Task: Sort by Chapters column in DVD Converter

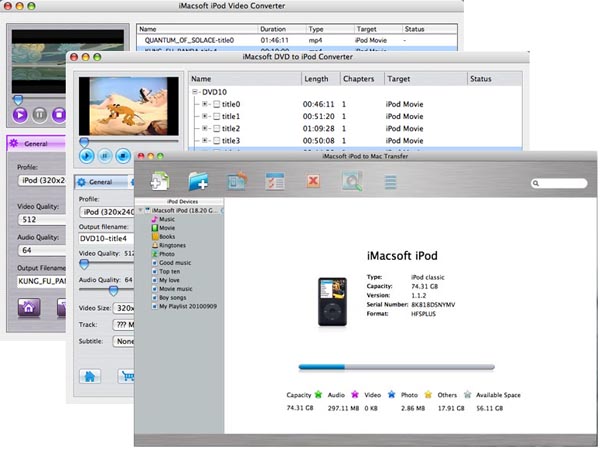Action: (362, 78)
